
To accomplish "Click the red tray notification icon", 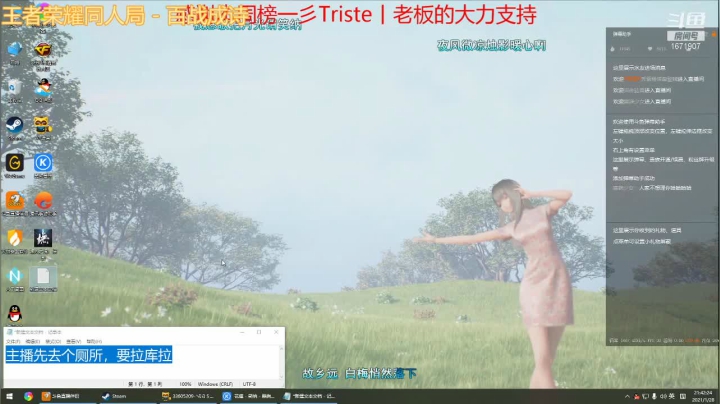I will coord(636,396).
